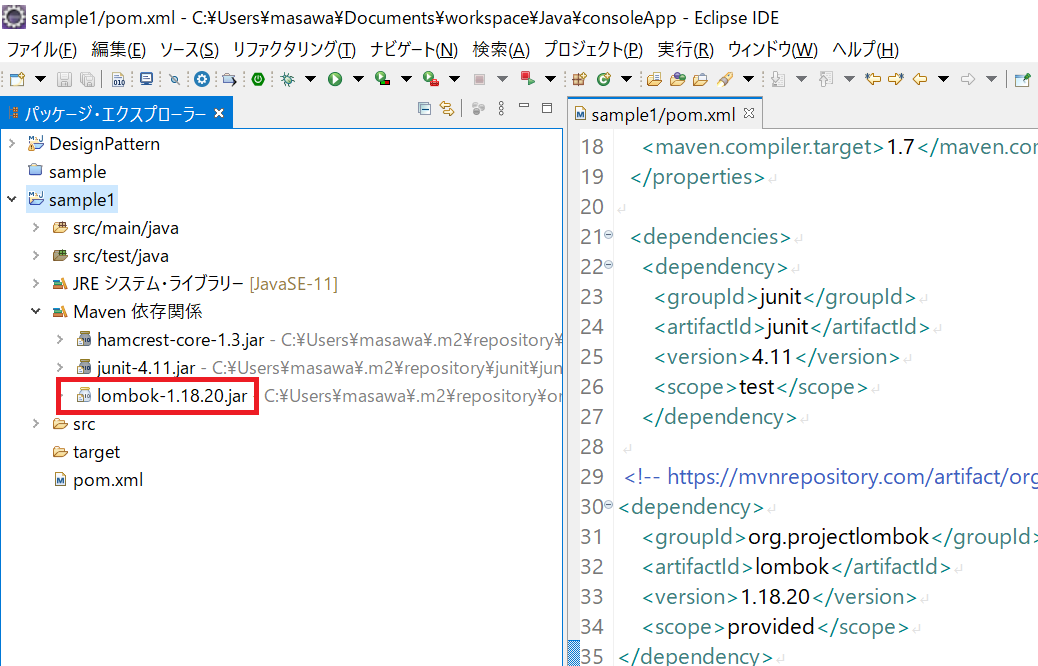The image size is (1038, 666).
Task: Open the Back history dropdown arrow
Action: 943,79
